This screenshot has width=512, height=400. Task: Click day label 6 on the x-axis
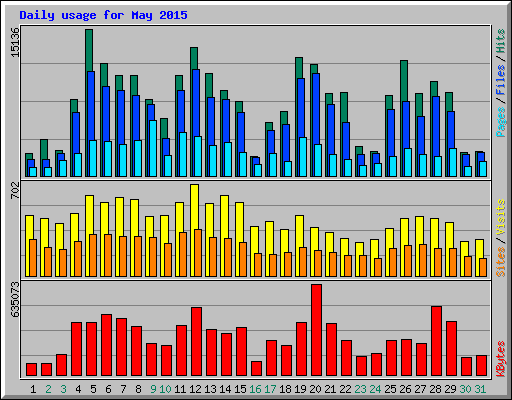tap(108, 389)
